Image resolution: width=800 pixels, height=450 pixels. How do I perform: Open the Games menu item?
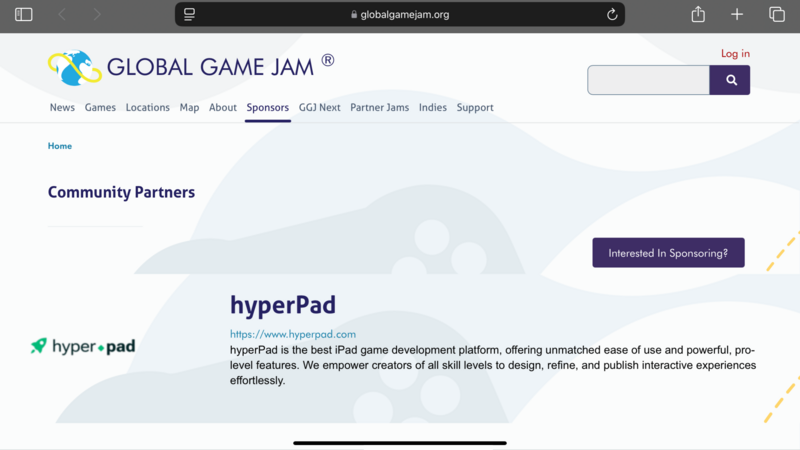click(x=100, y=108)
